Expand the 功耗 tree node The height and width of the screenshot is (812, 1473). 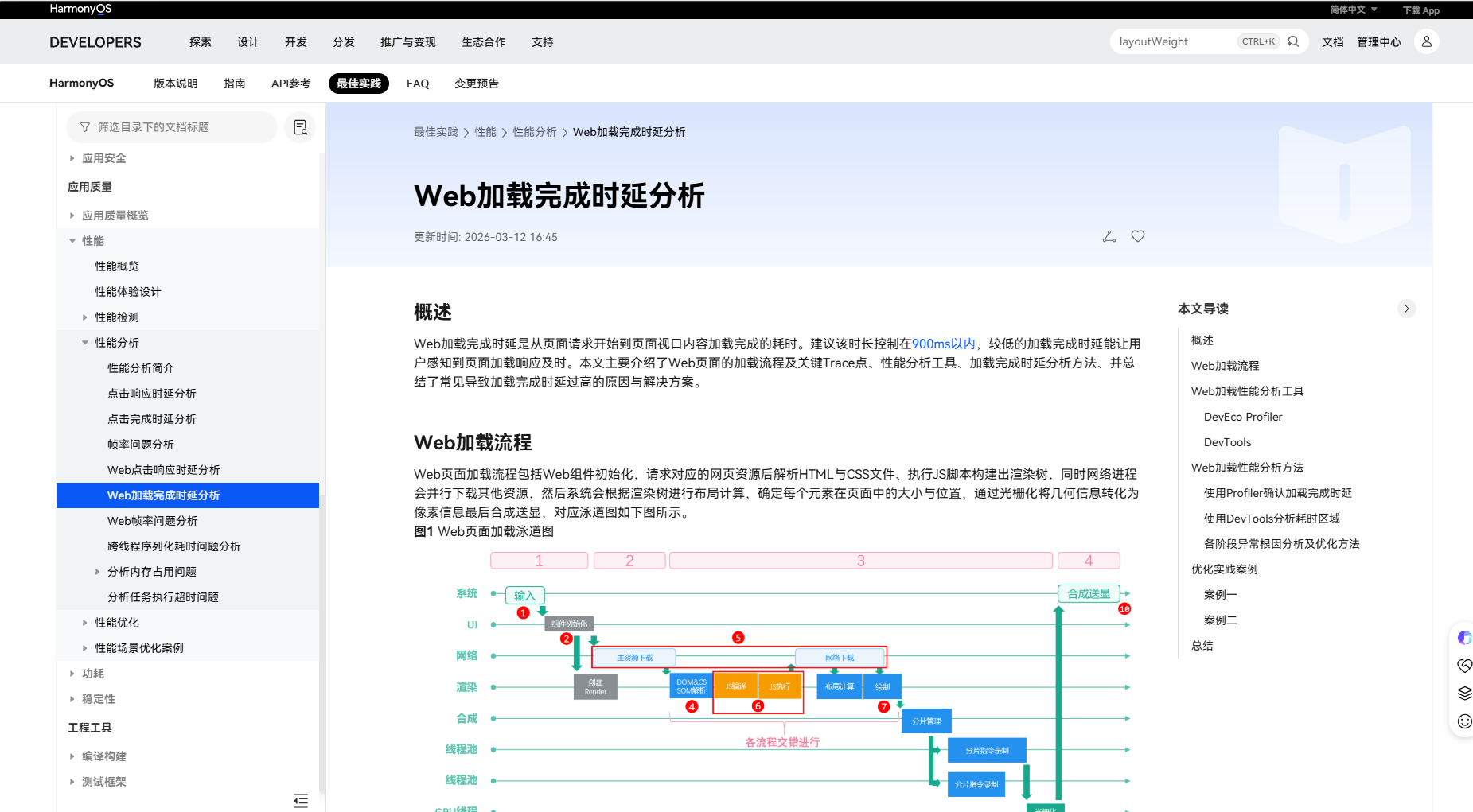point(72,674)
